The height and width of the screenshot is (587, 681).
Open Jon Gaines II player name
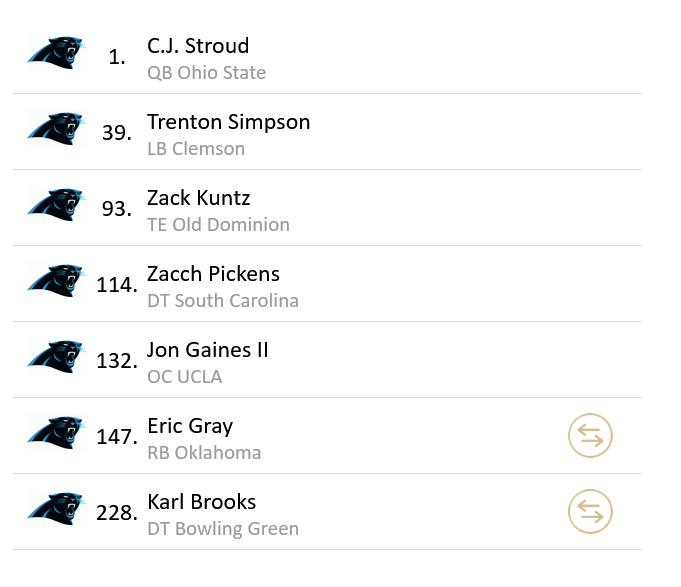point(208,350)
